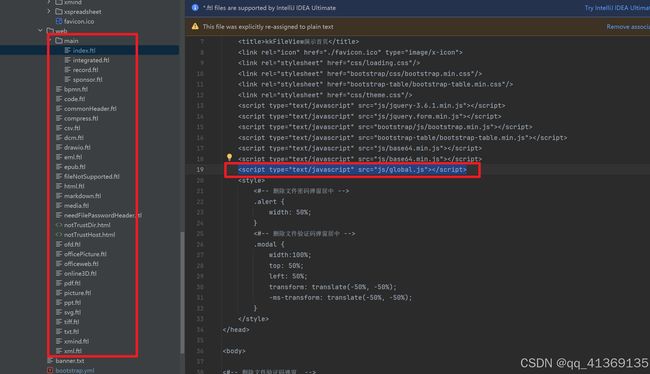Select needFilePasswordHeader.ftl file
The height and width of the screenshot is (374, 650).
tap(103, 215)
